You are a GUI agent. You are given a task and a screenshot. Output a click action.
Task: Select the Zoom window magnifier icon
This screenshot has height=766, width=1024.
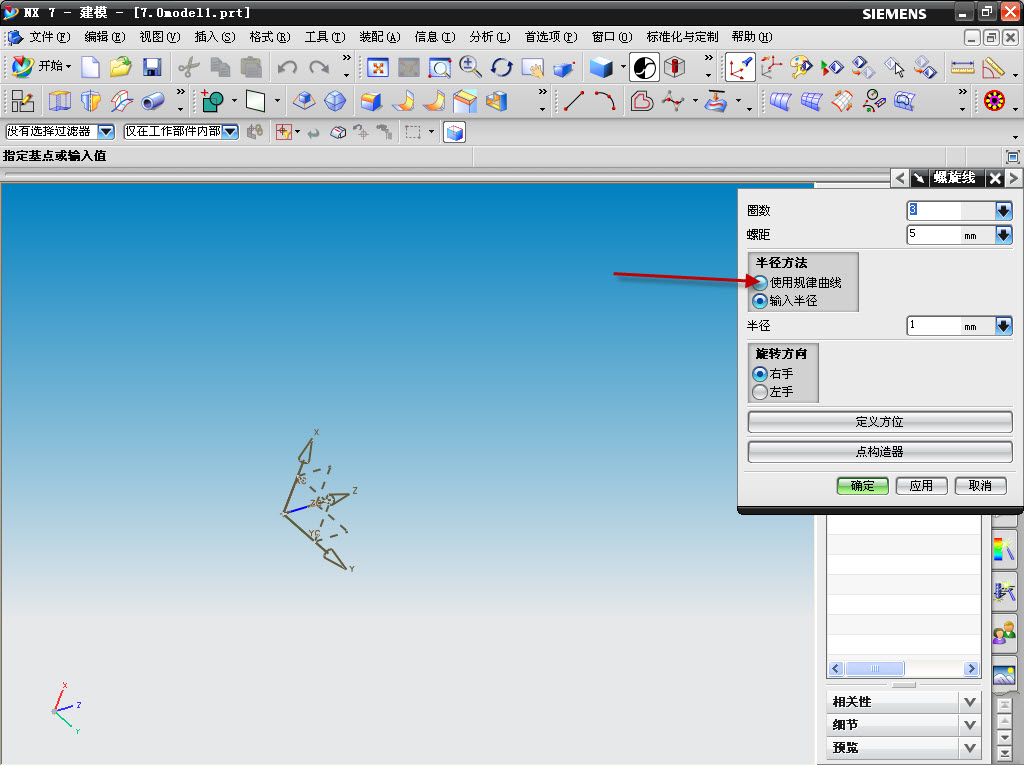(440, 67)
